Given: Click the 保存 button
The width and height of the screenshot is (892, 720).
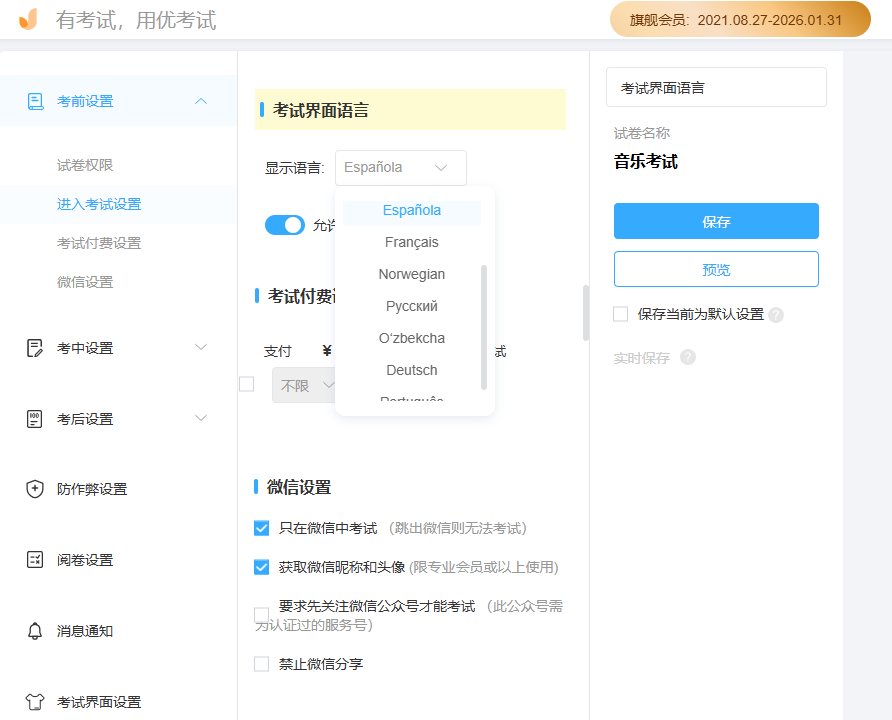Looking at the screenshot, I should click(715, 221).
